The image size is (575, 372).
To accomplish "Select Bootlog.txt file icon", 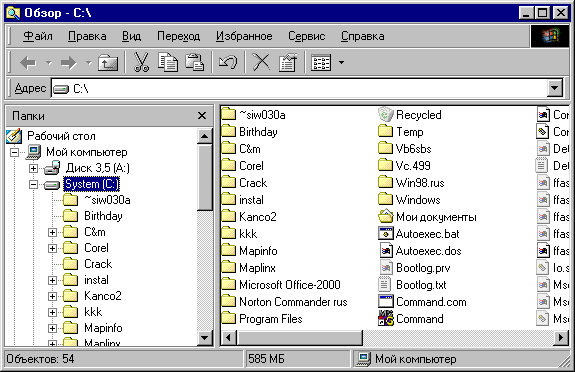I will pos(385,284).
